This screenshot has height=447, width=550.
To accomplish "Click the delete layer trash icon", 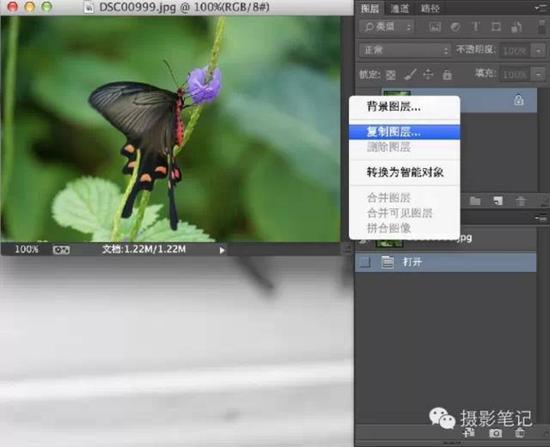I will pos(521,201).
